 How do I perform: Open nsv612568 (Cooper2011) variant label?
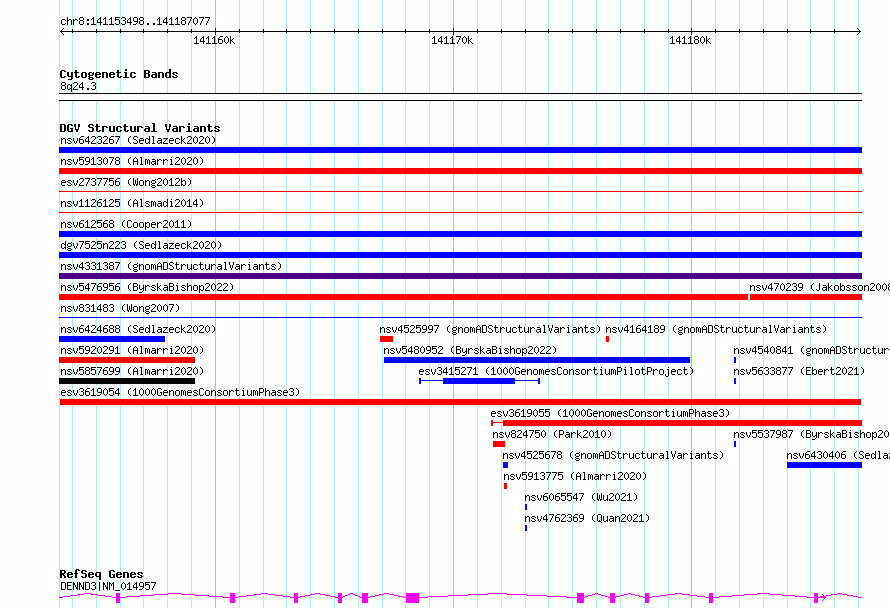126,224
